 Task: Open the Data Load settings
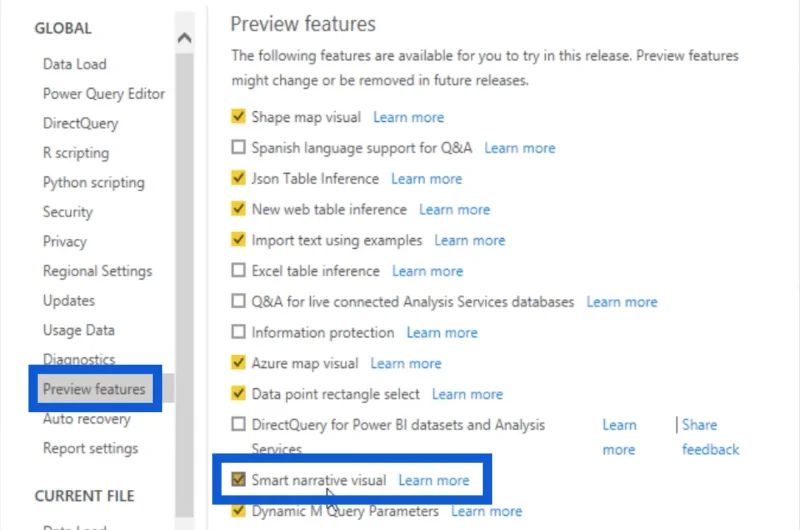[x=74, y=64]
